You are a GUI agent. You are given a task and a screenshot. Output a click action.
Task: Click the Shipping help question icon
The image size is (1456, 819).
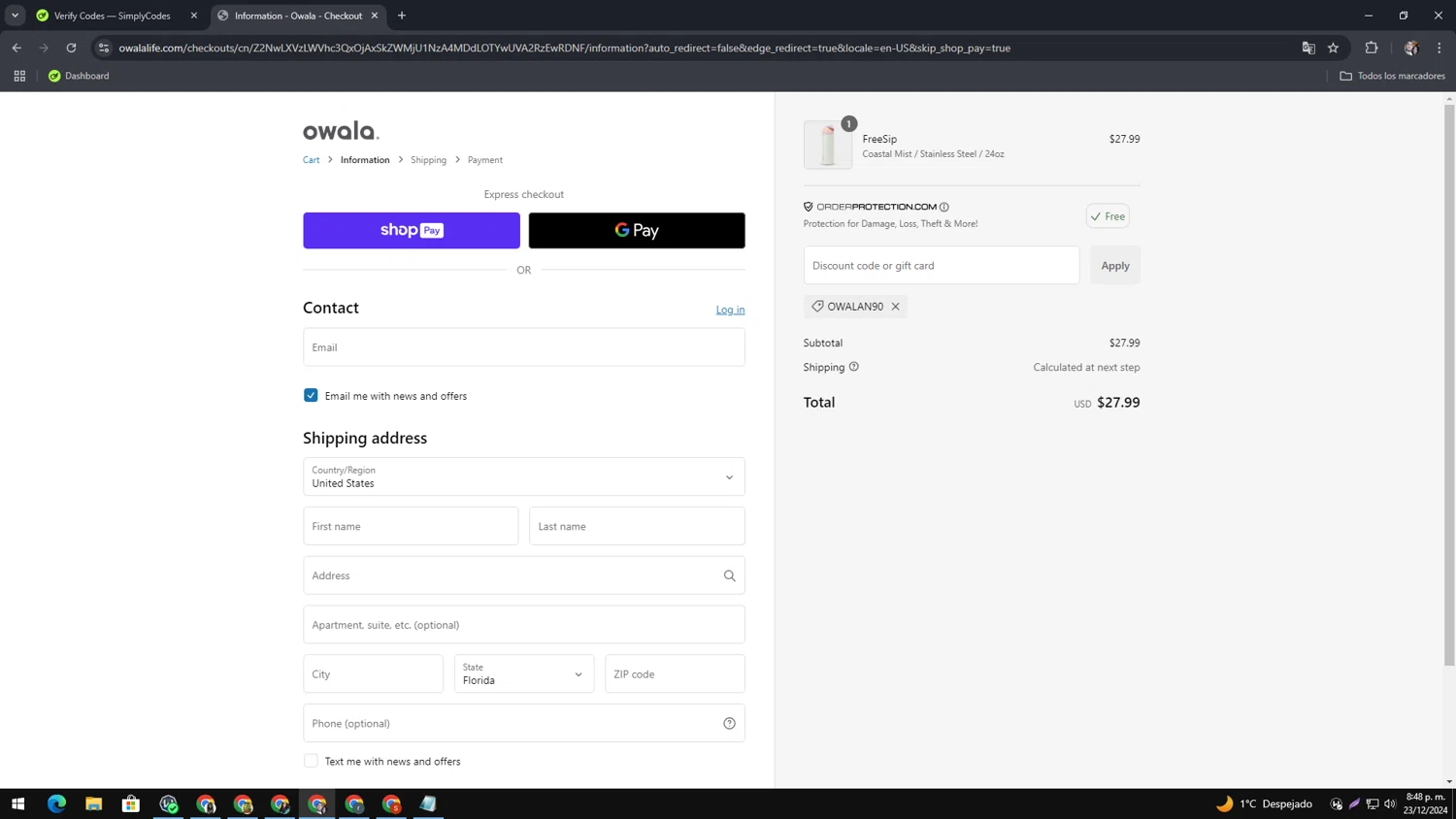coord(854,367)
